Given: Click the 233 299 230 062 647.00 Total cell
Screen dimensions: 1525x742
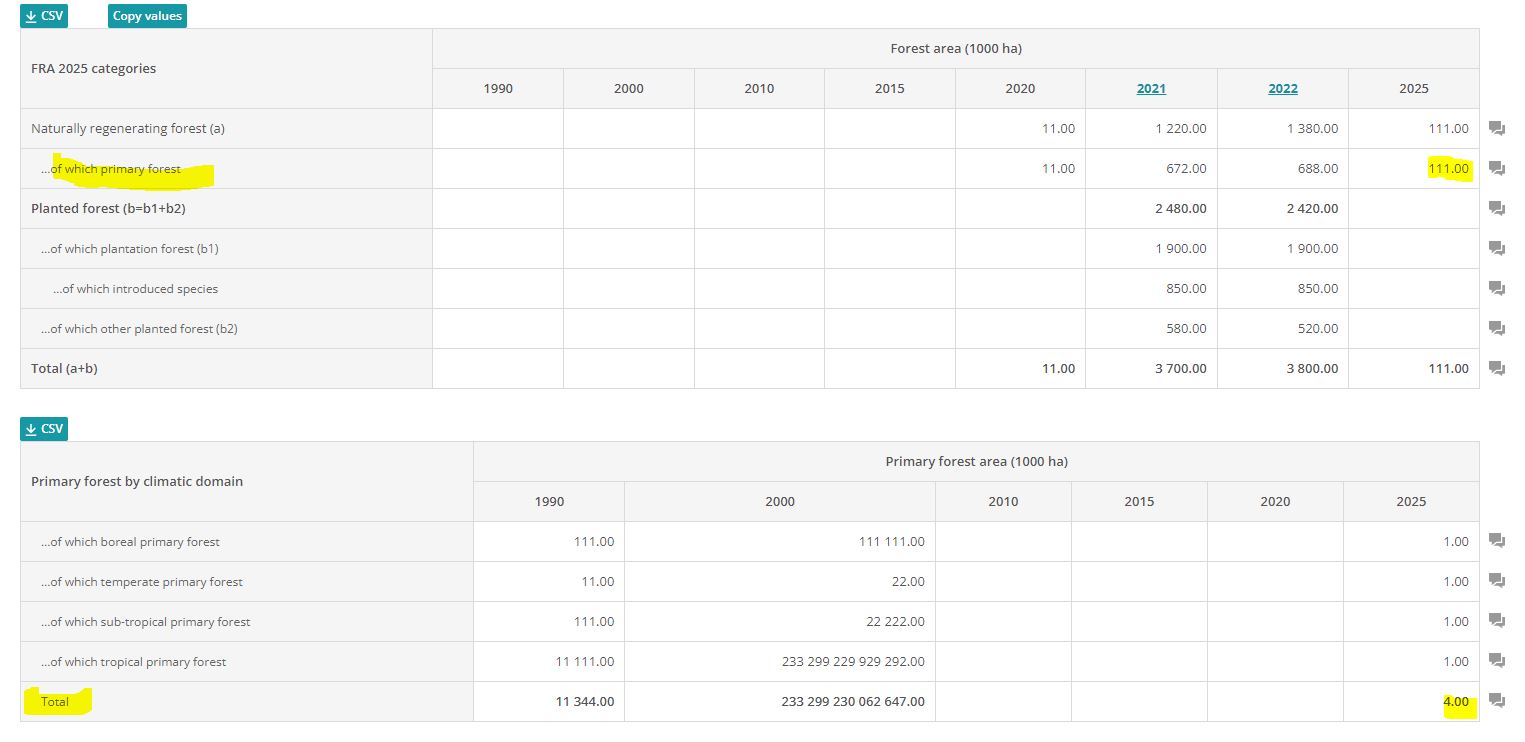Looking at the screenshot, I should coord(852,701).
